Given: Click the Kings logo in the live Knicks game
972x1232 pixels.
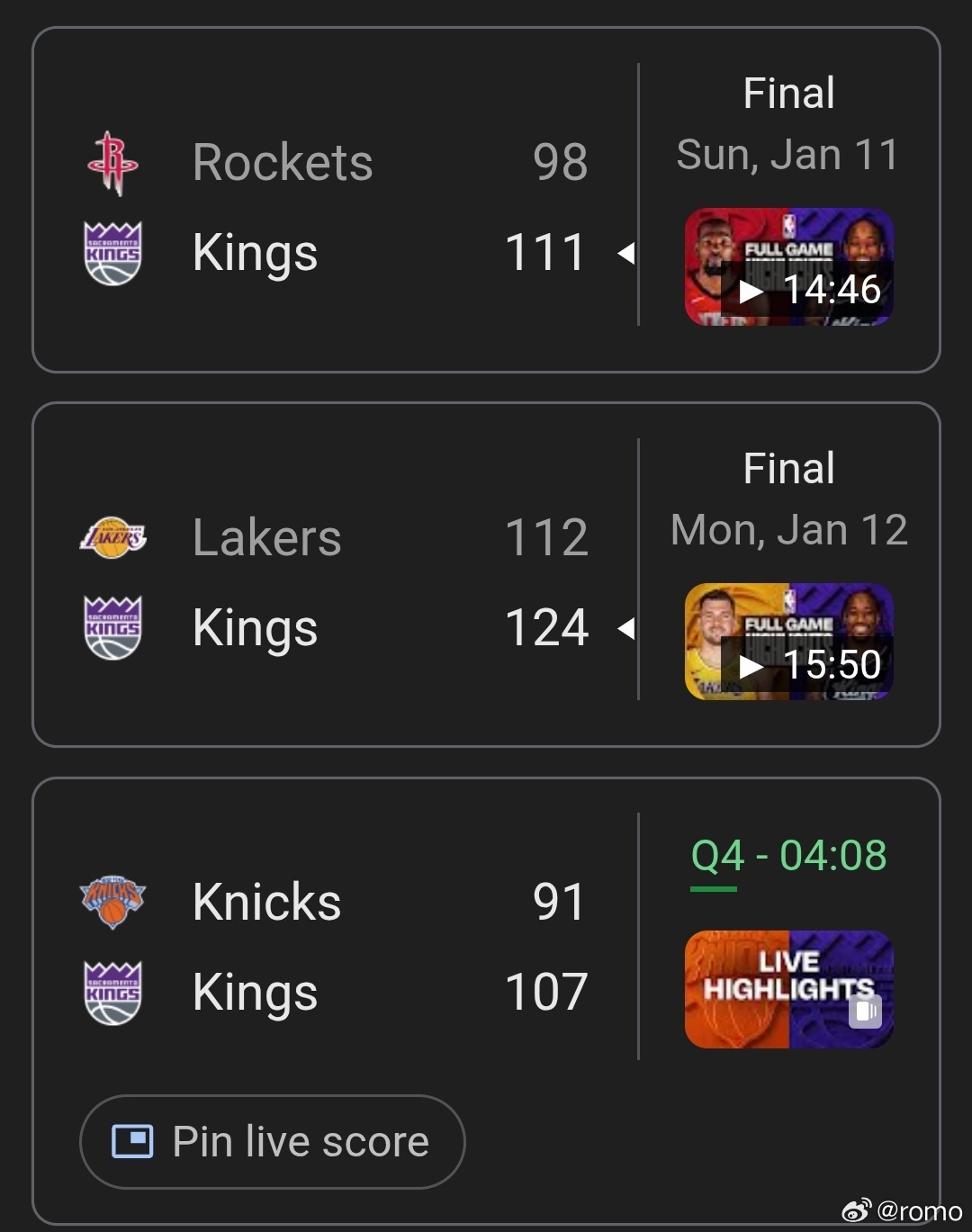Looking at the screenshot, I should [112, 992].
